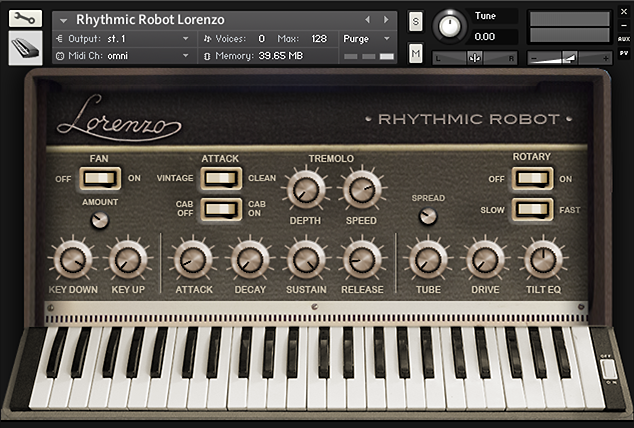Click the FAN AMOUNT small knob
Image resolution: width=634 pixels, height=428 pixels.
[x=99, y=220]
